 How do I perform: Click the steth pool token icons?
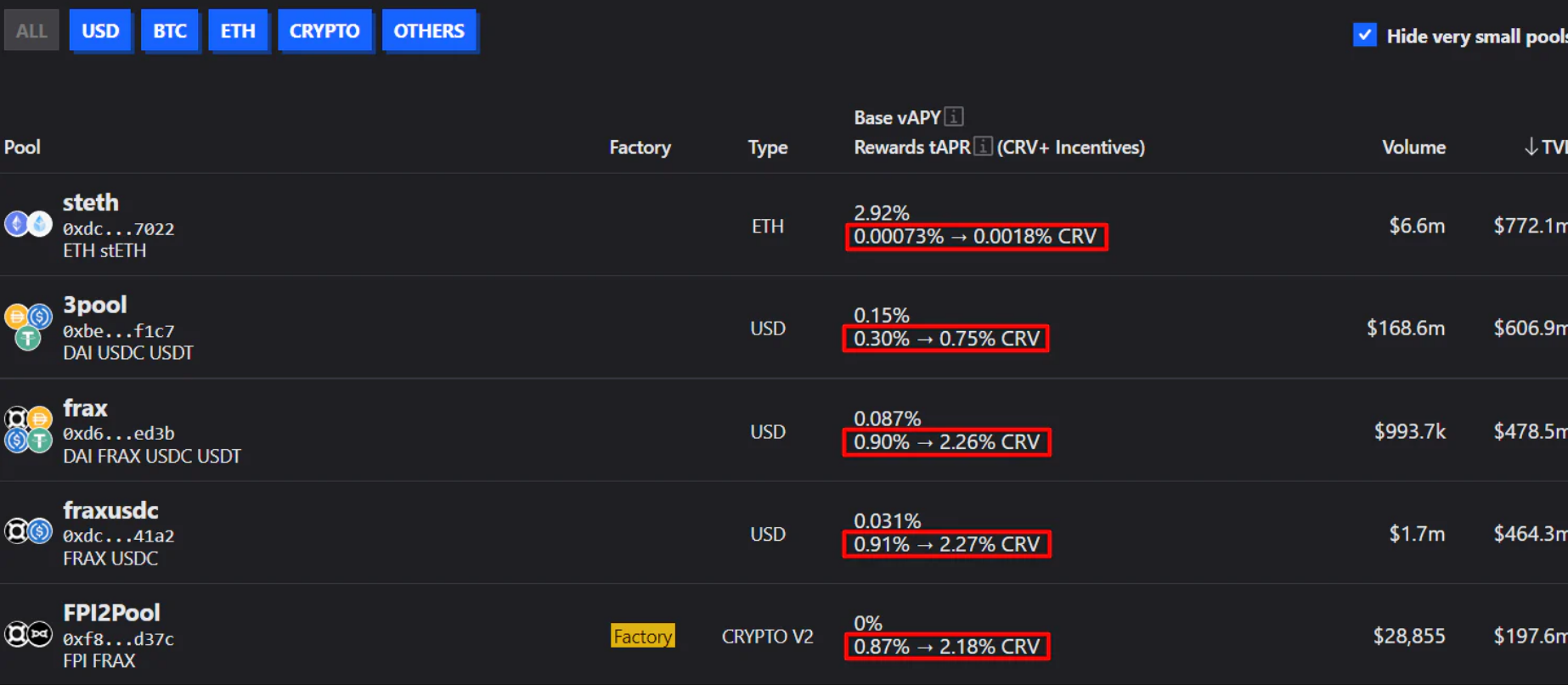tap(28, 224)
